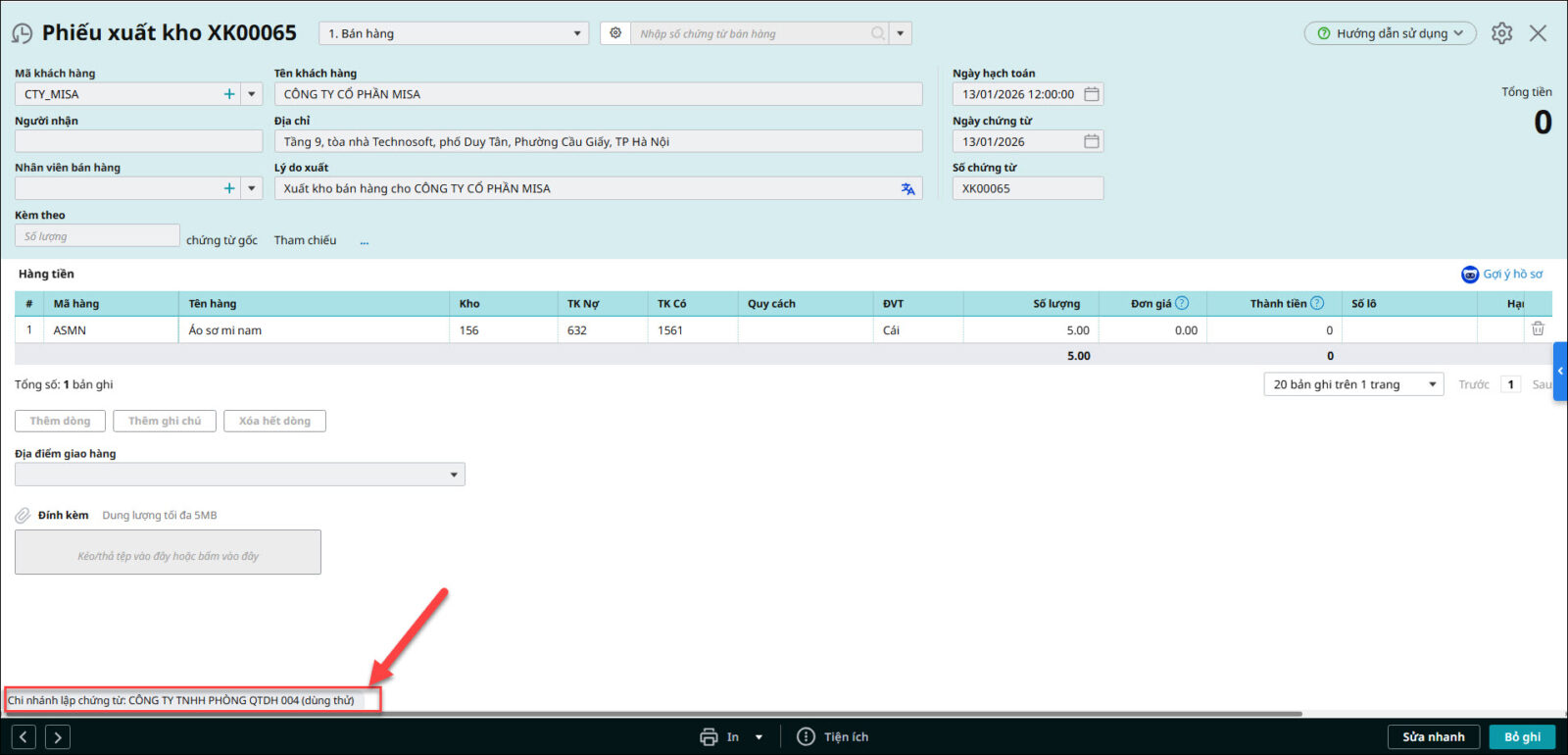Delete the ASMN row with trash icon
Viewport: 1568px width, 755px height.
[1538, 329]
